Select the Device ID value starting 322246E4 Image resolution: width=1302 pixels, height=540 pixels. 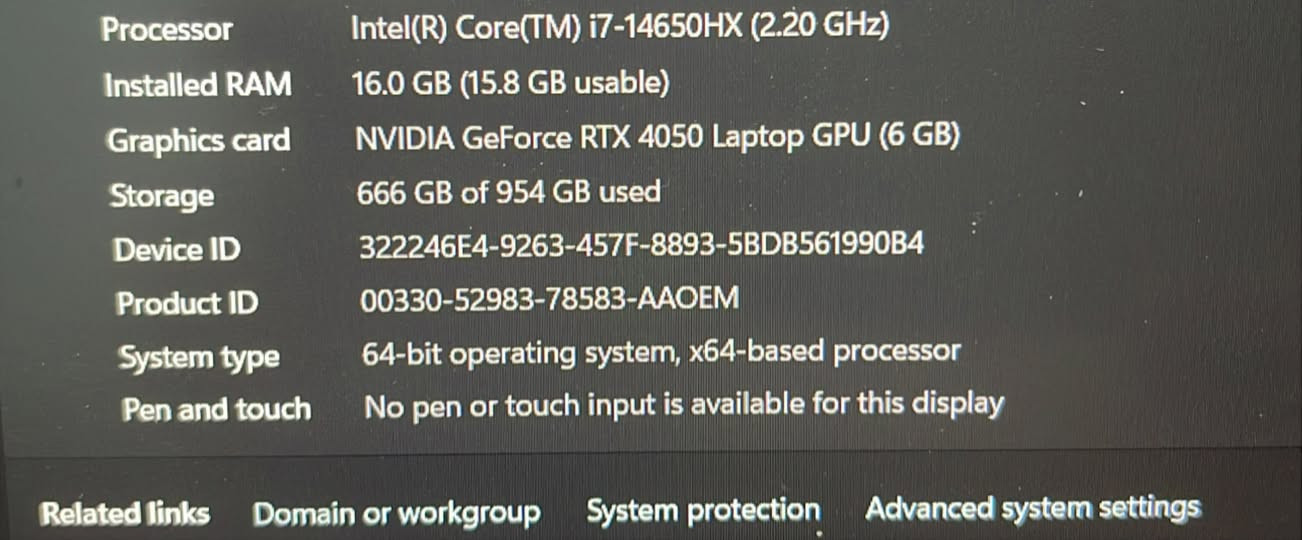pyautogui.click(x=642, y=245)
